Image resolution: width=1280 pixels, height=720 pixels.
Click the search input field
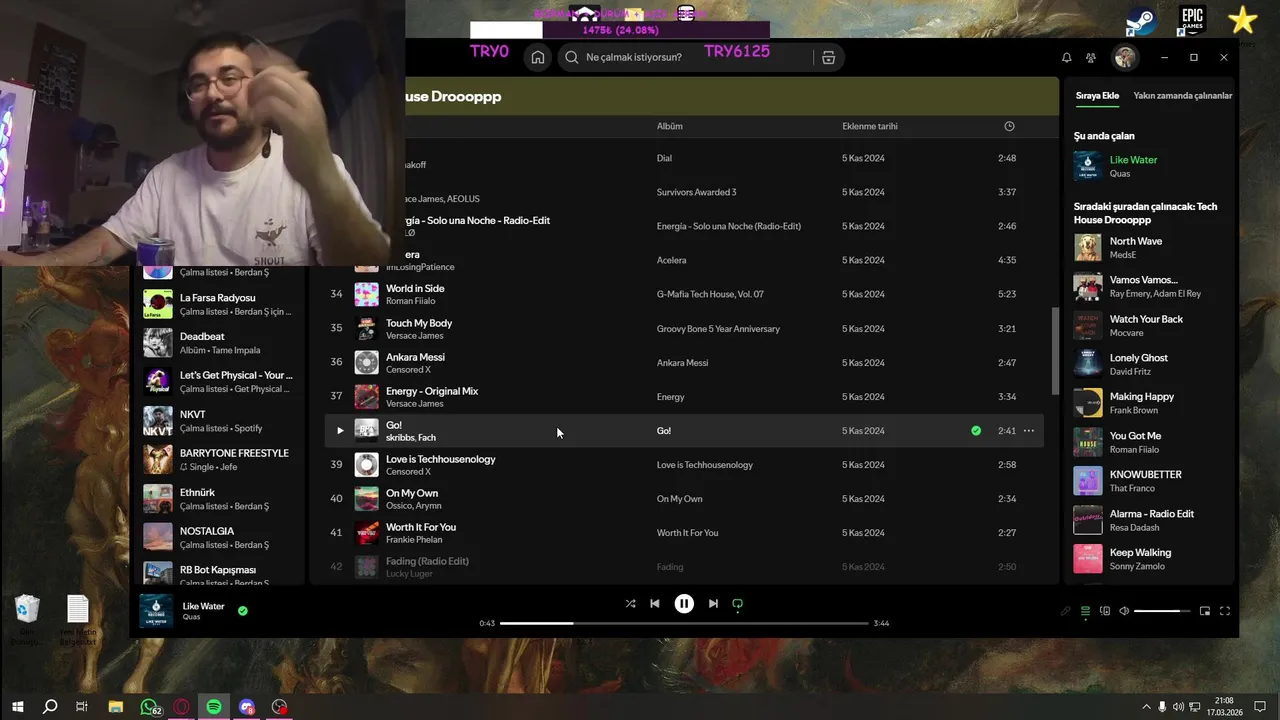[685, 57]
